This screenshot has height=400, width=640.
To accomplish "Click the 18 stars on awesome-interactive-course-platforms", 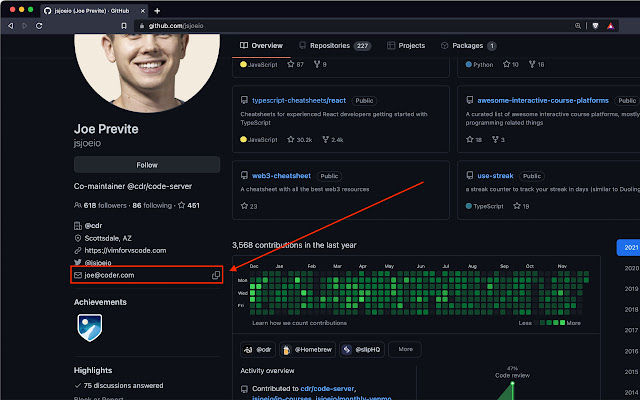I will tap(474, 140).
